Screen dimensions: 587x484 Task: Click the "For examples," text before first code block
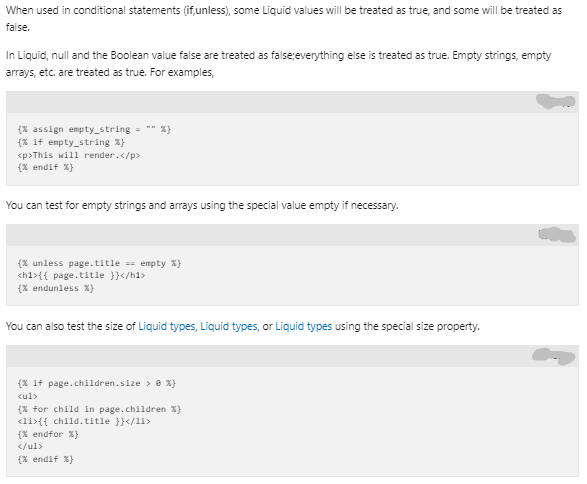coord(182,72)
